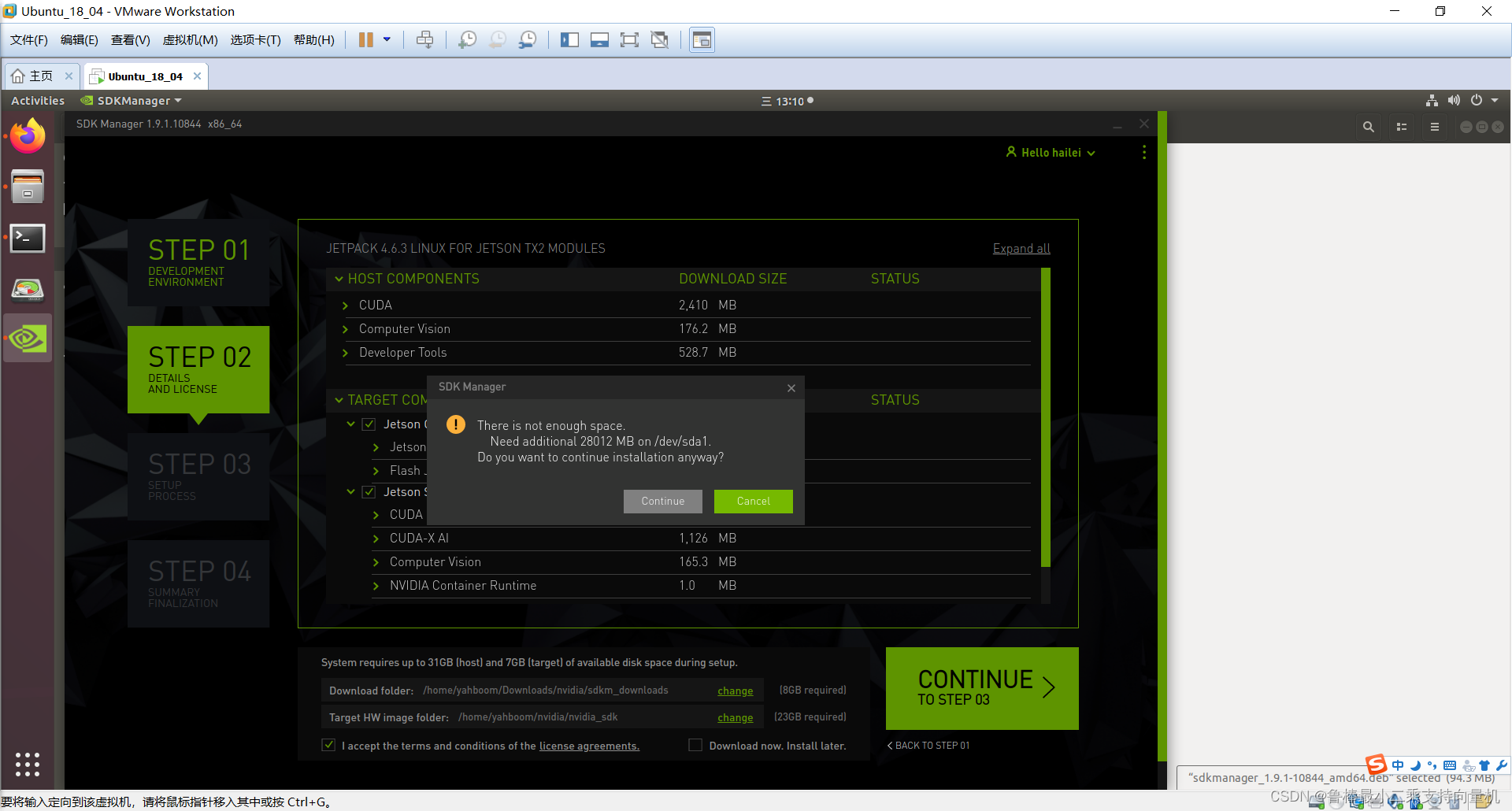Click CONTINUE TO STEP 03 button
Image resolution: width=1512 pixels, height=811 pixels.
[982, 688]
